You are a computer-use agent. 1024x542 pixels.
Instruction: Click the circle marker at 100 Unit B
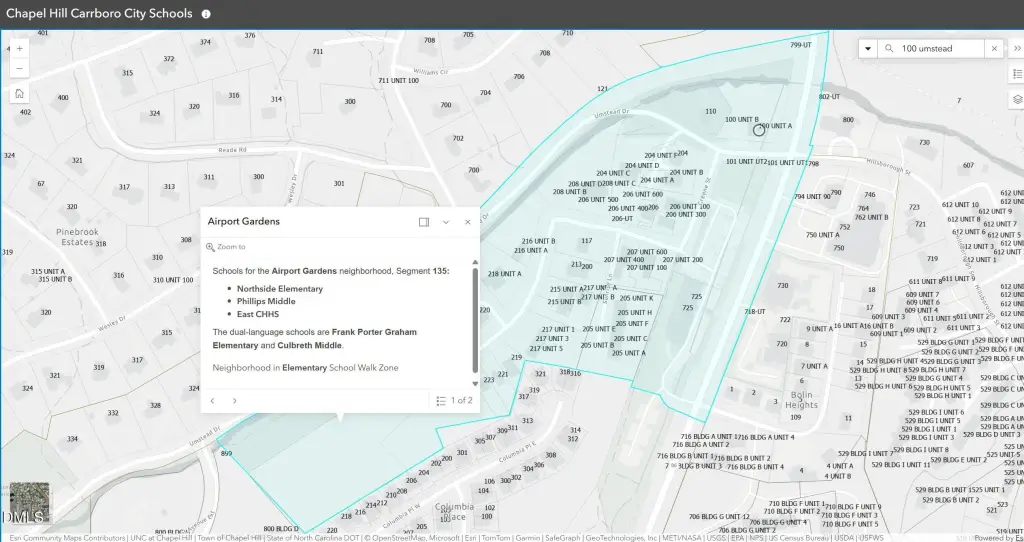tap(758, 130)
